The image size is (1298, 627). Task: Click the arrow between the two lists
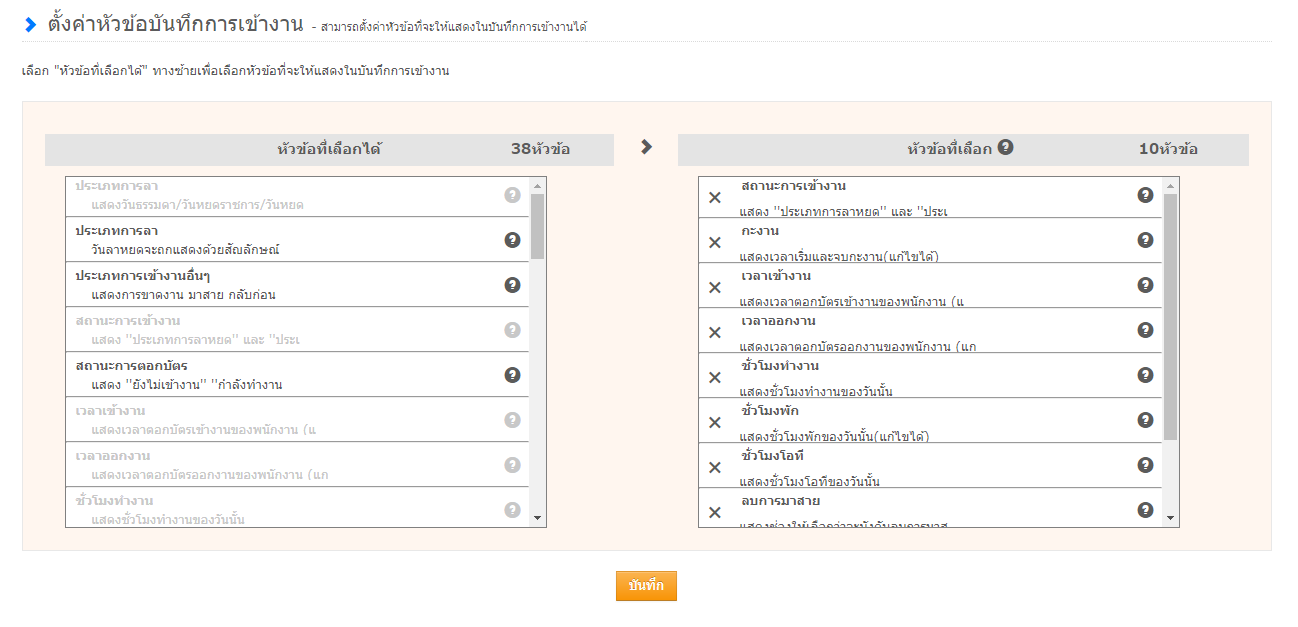646,147
